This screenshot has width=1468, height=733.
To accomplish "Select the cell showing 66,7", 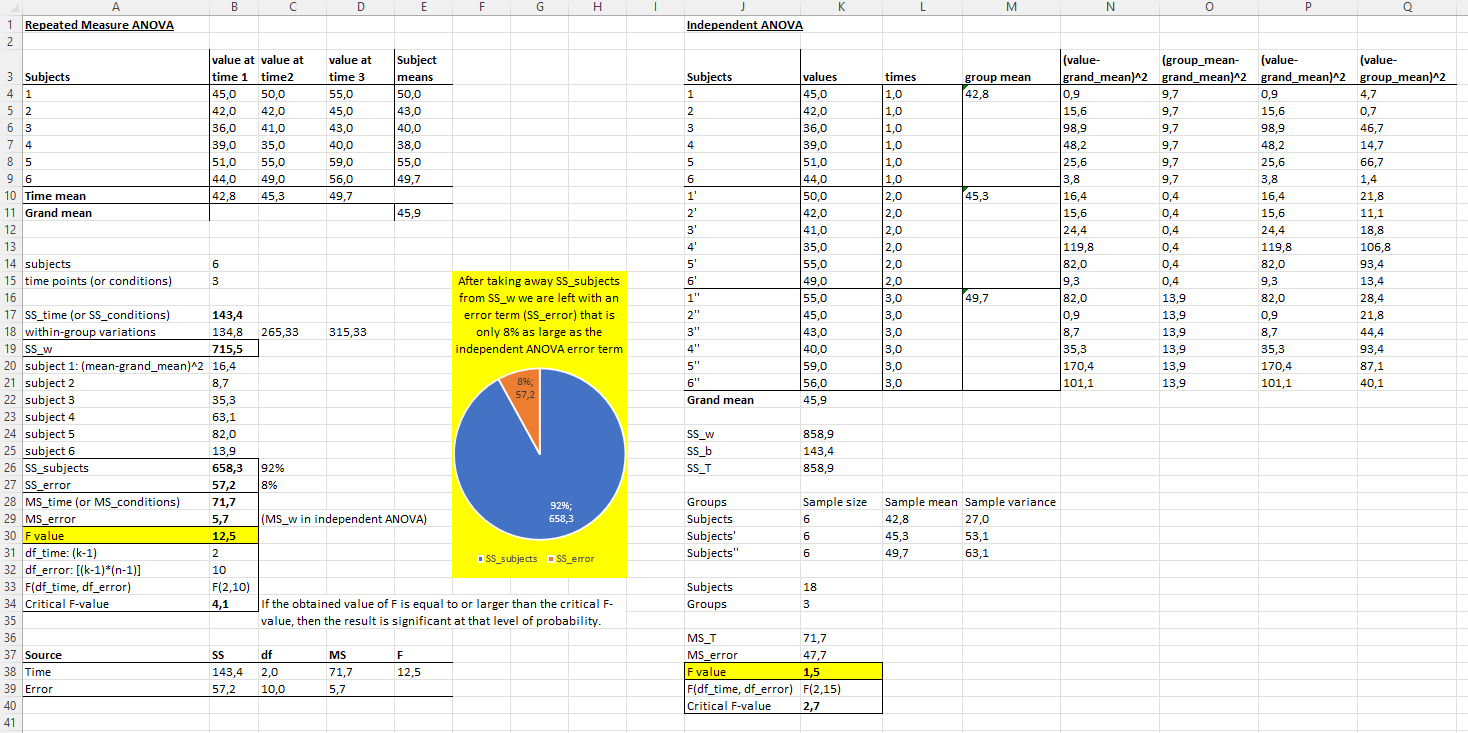I will [1408, 162].
